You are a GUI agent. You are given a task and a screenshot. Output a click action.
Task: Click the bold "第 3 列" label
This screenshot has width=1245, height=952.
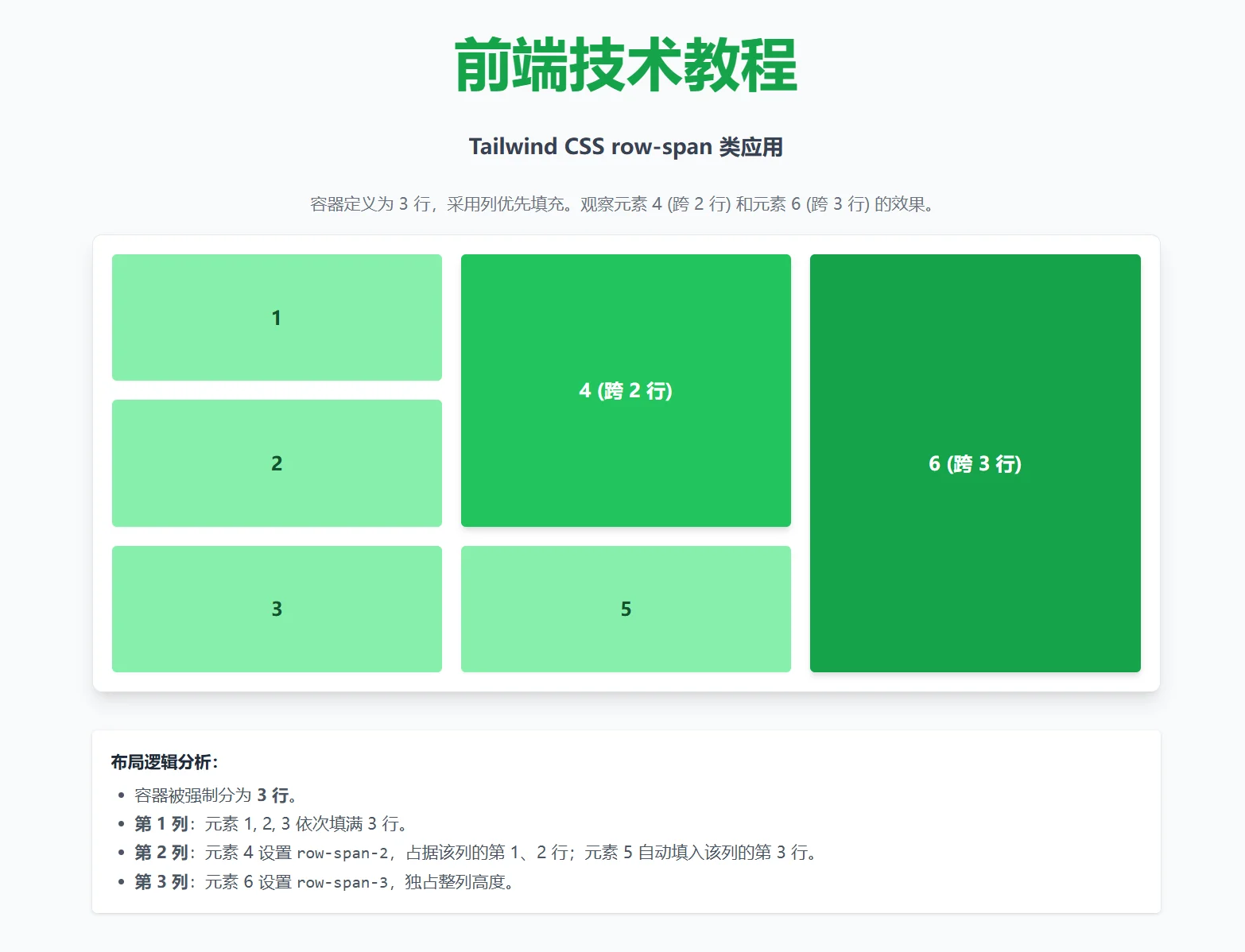coord(161,882)
